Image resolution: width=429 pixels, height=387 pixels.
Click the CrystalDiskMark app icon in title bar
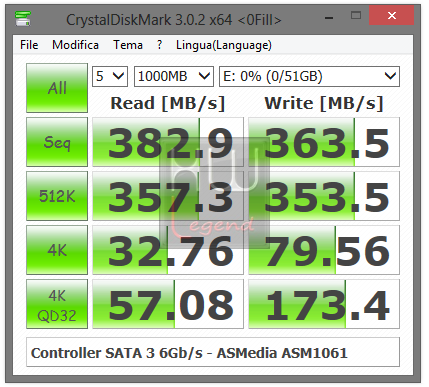pos(23,19)
